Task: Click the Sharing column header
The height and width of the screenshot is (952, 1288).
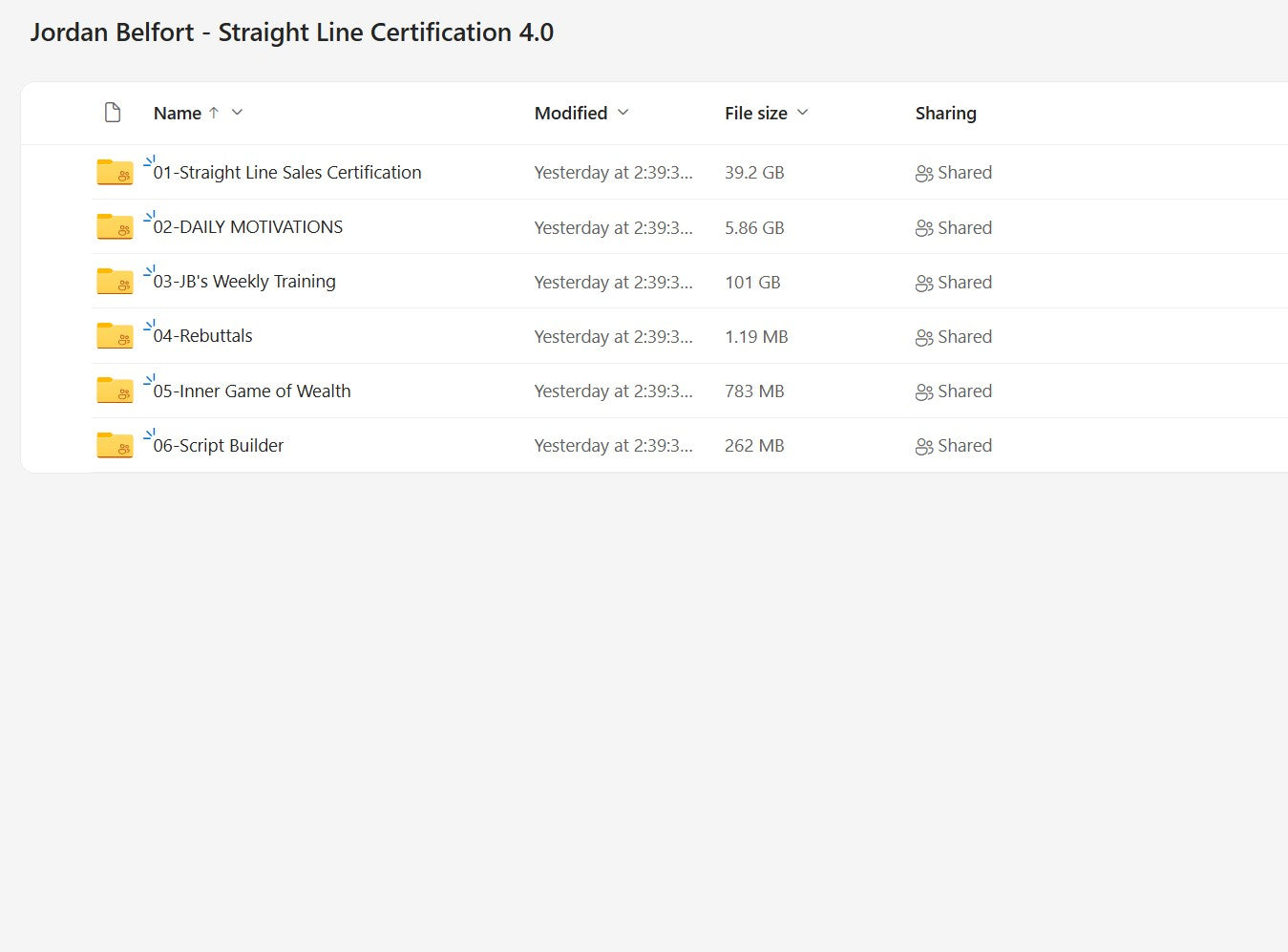Action: (x=945, y=114)
